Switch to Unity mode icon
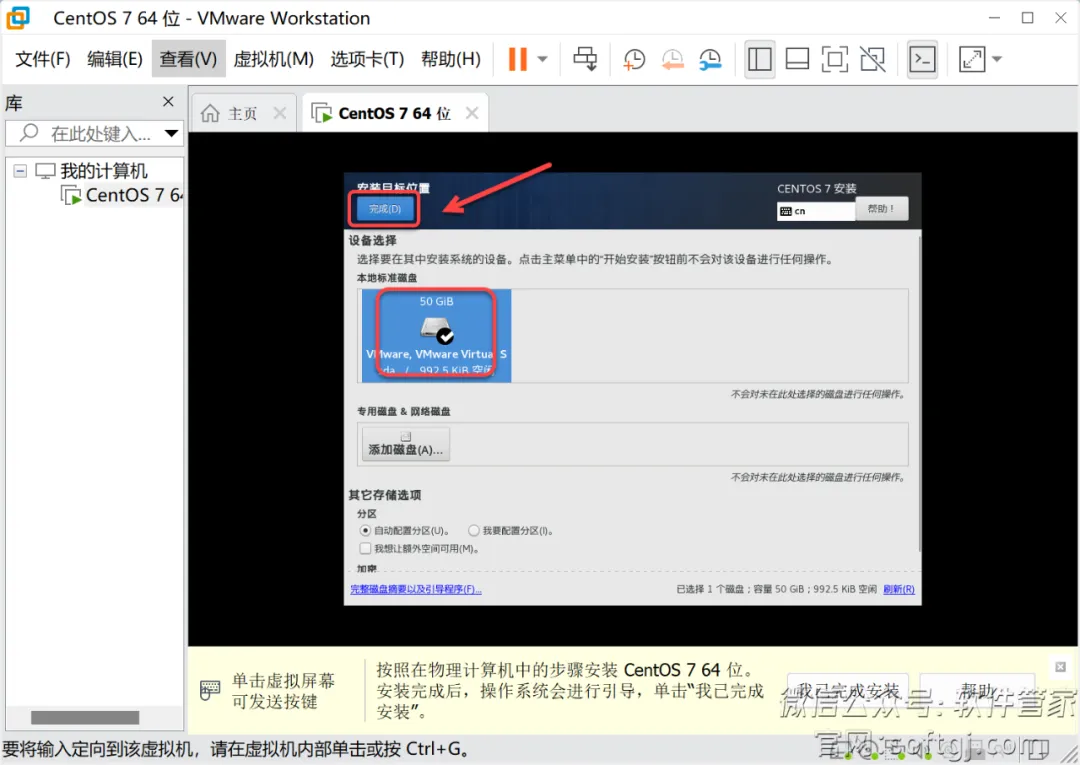1080x765 pixels. pos(873,59)
